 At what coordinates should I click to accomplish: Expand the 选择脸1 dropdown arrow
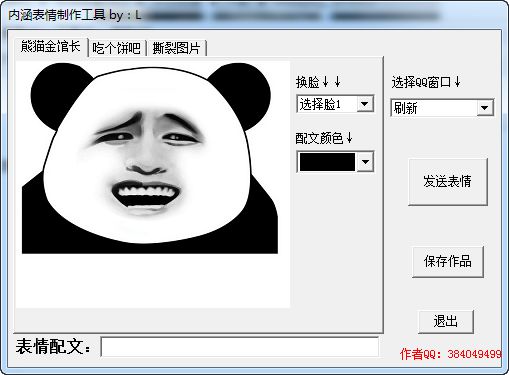(x=365, y=104)
